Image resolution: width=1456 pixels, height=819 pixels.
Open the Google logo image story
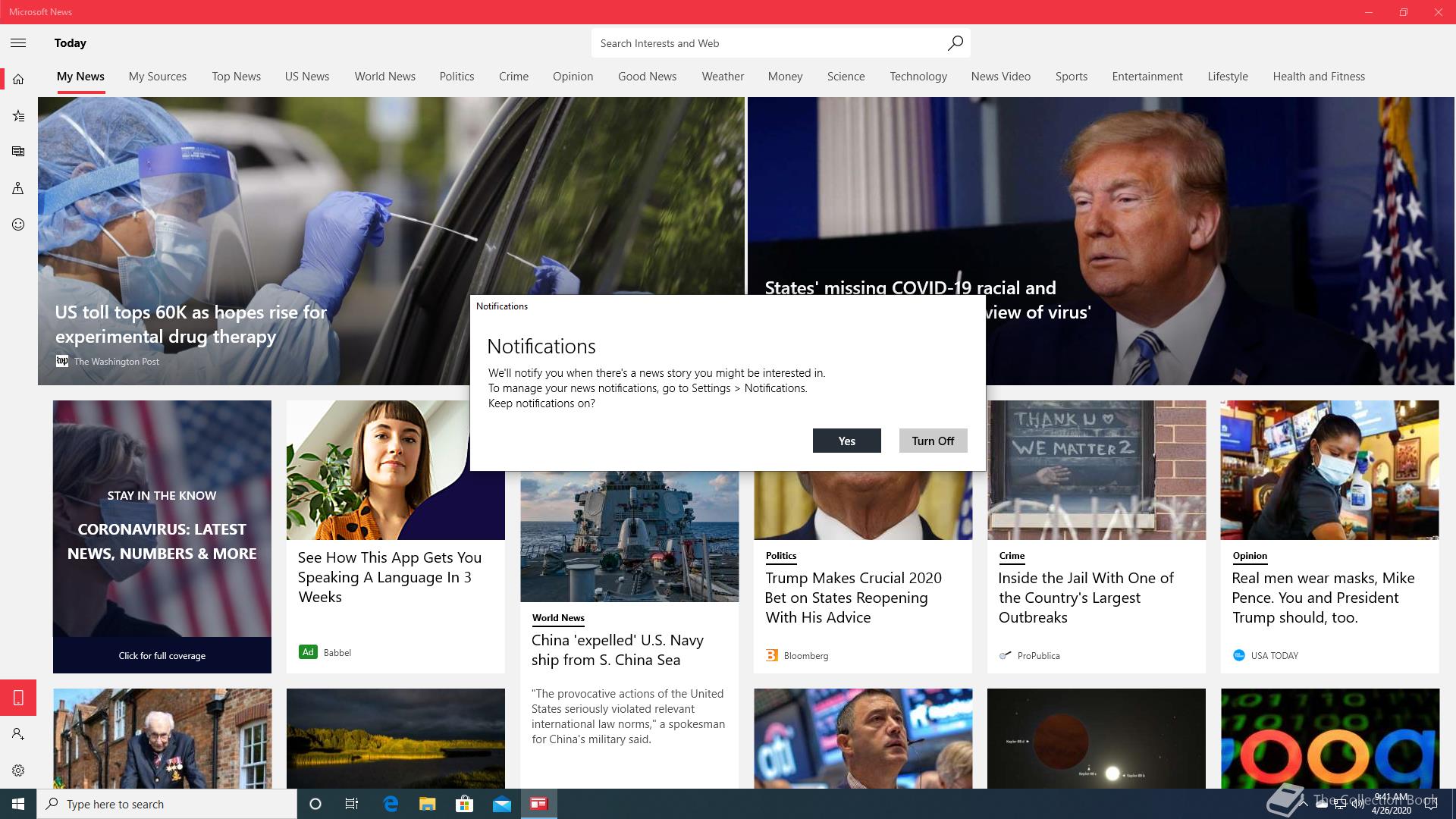(x=1330, y=739)
